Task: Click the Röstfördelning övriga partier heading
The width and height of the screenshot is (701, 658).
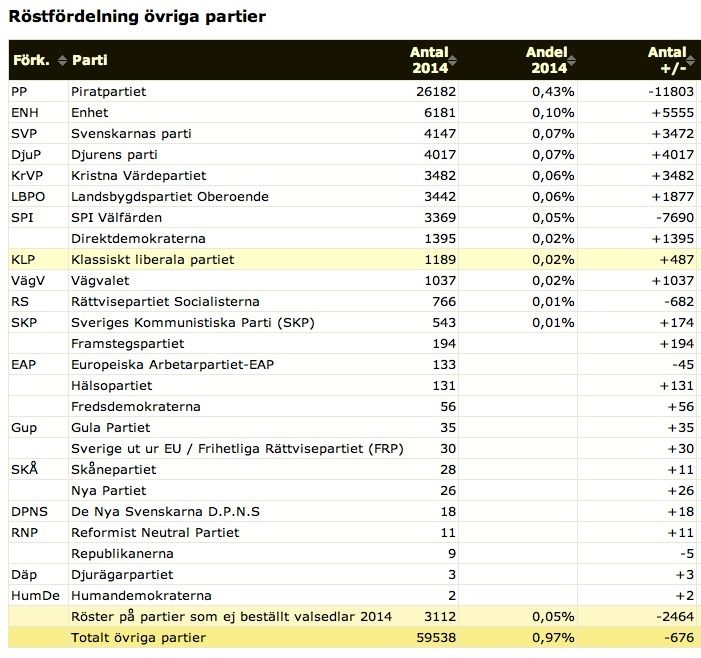Action: point(137,17)
